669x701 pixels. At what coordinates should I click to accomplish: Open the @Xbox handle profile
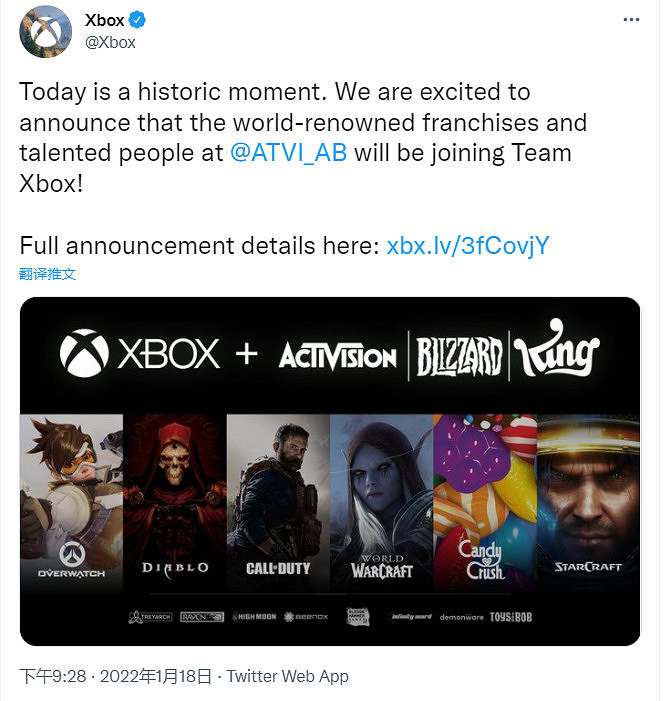[x=112, y=42]
